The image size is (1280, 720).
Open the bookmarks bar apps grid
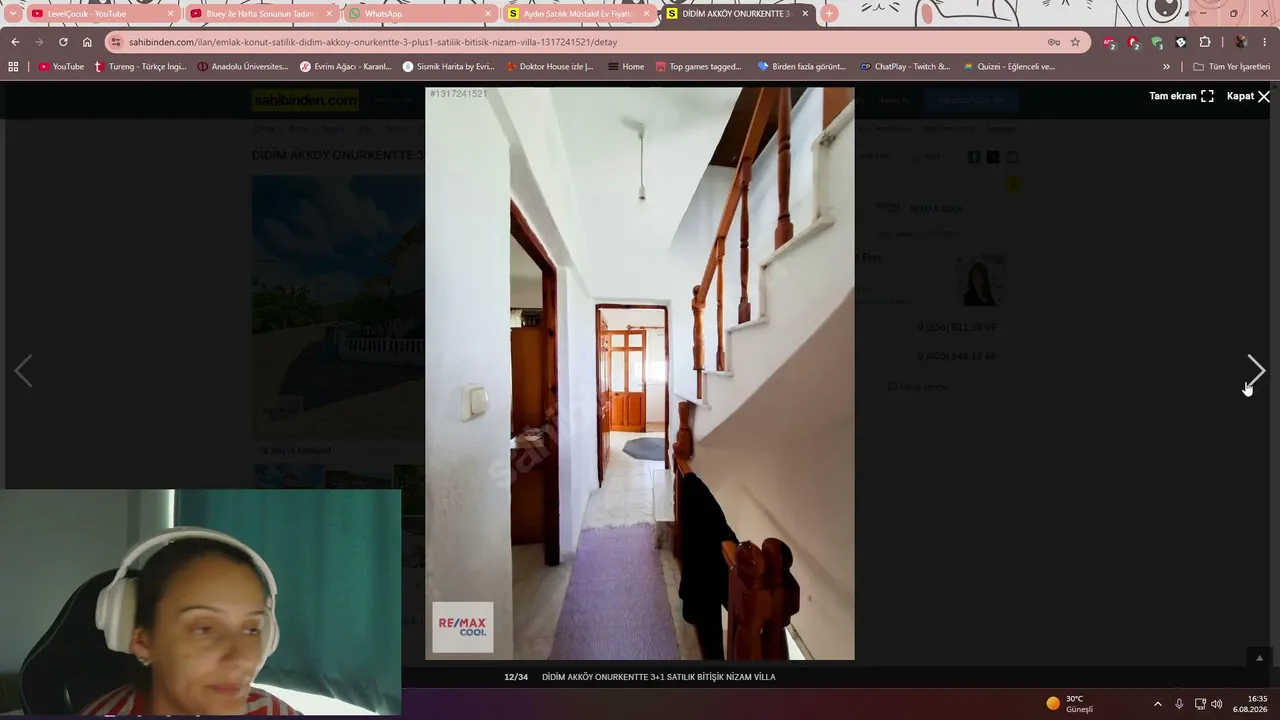(13, 67)
